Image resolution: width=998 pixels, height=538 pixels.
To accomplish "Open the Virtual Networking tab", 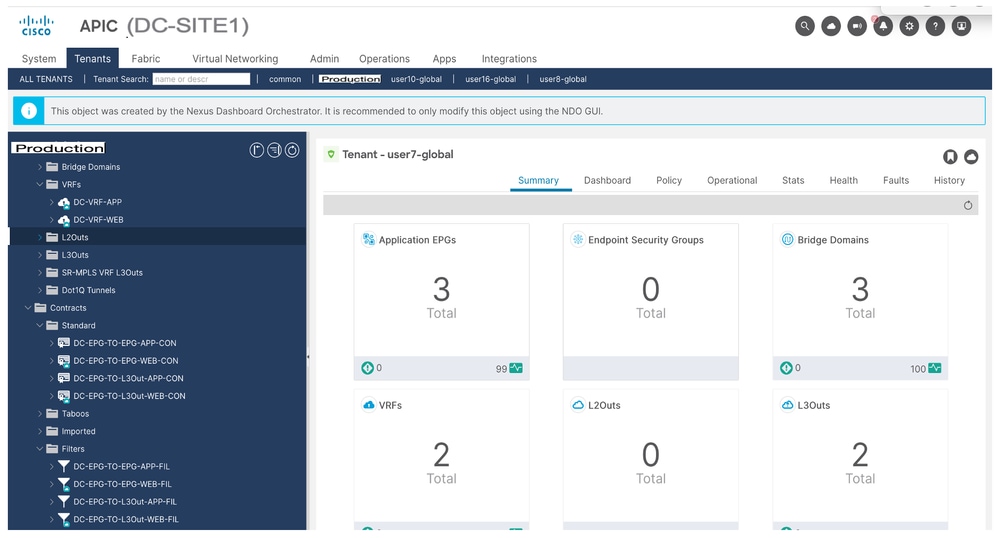I will click(235, 59).
